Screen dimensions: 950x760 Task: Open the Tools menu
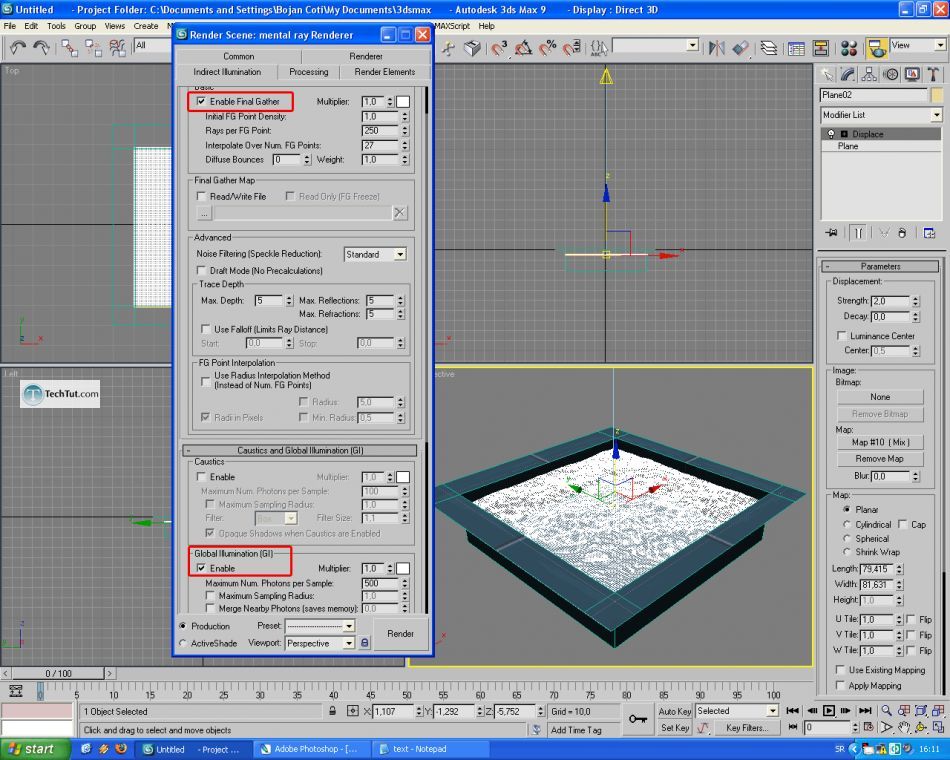click(56, 26)
